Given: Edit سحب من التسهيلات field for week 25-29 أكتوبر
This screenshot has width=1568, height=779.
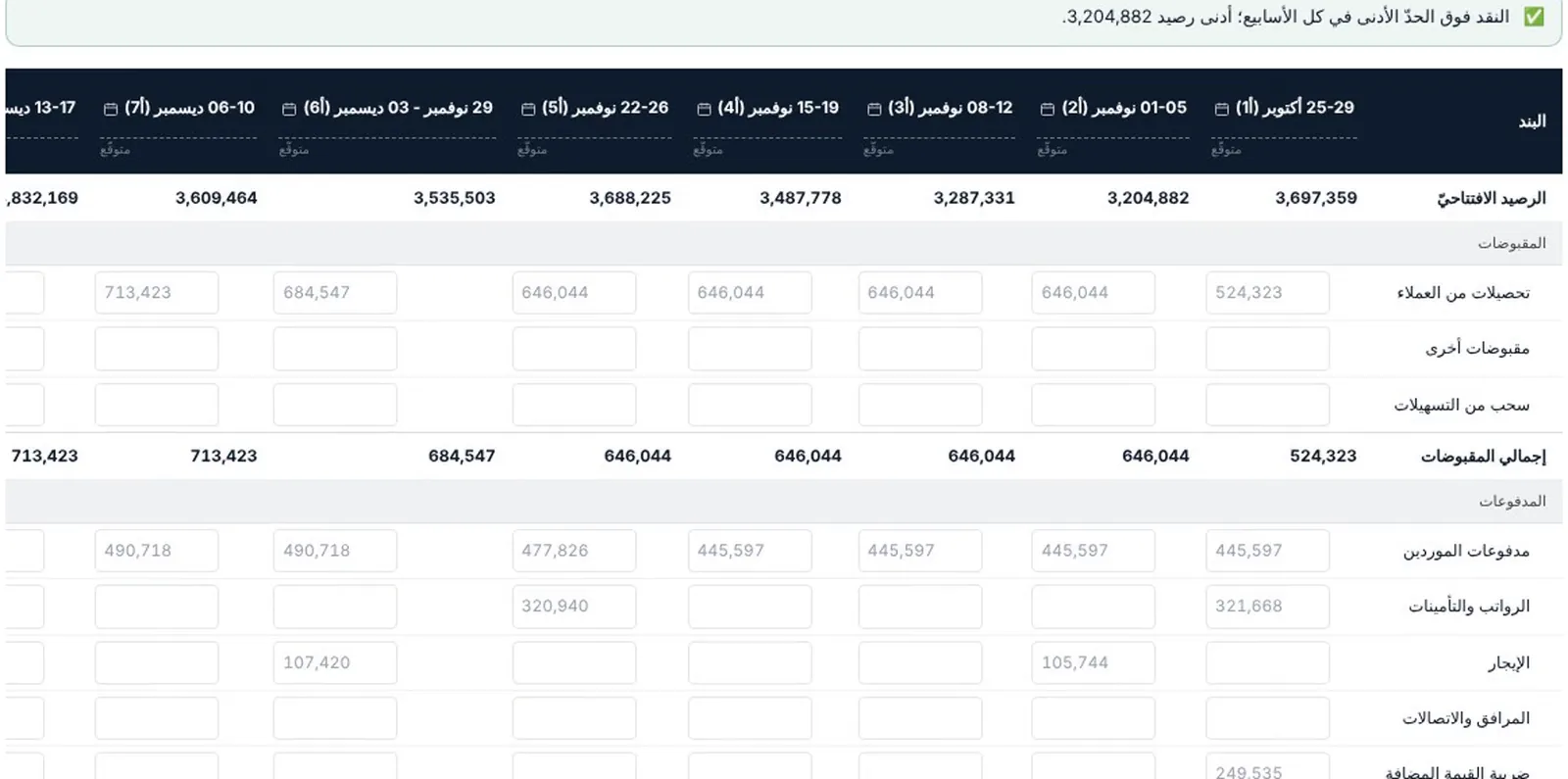Looking at the screenshot, I should click(1267, 405).
